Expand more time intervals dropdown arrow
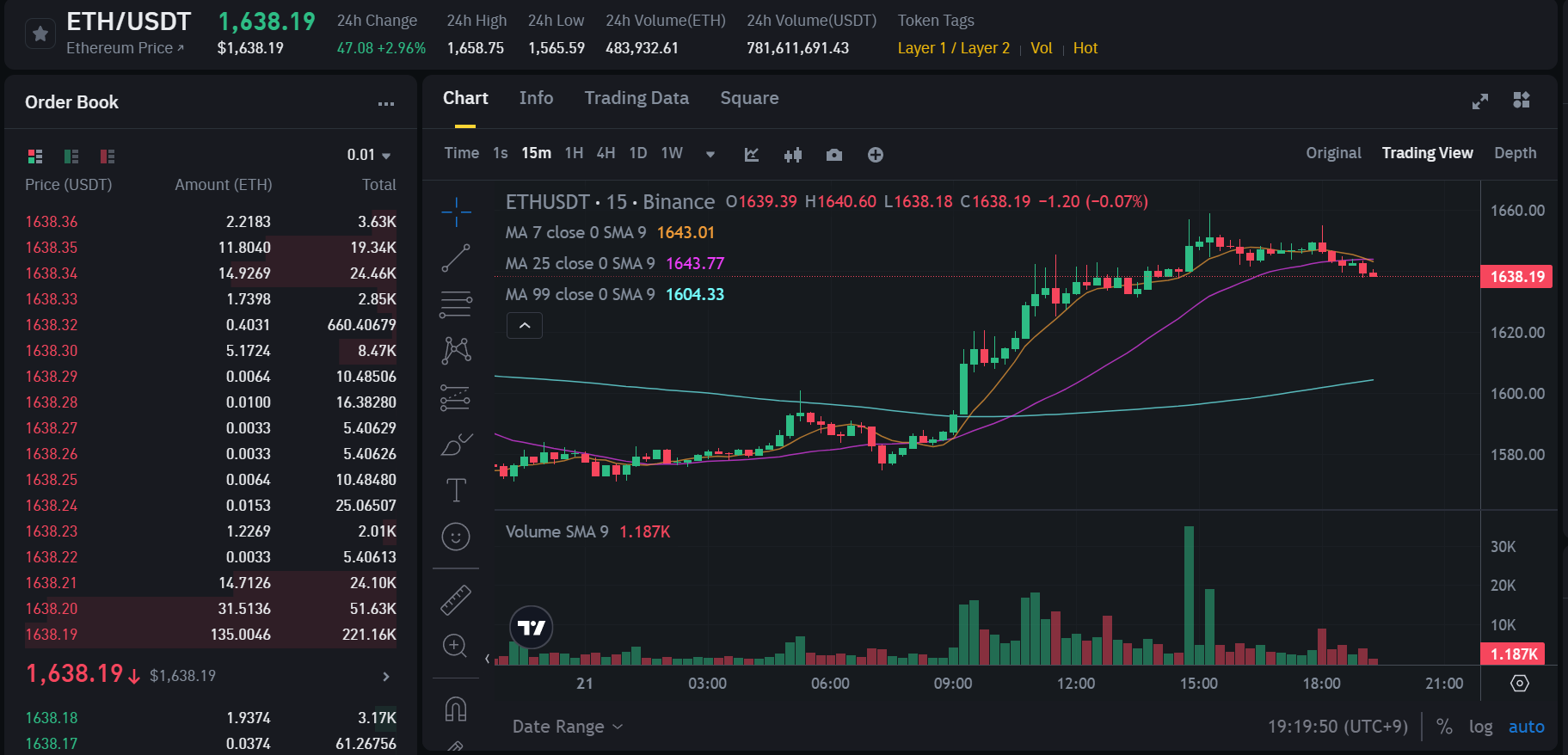This screenshot has width=1568, height=755. coord(710,155)
